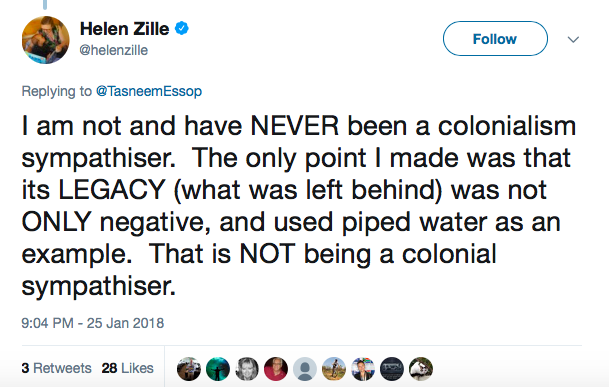This screenshot has width=609, height=387.
Task: Click Helen Zille's profile picture
Action: pos(45,40)
